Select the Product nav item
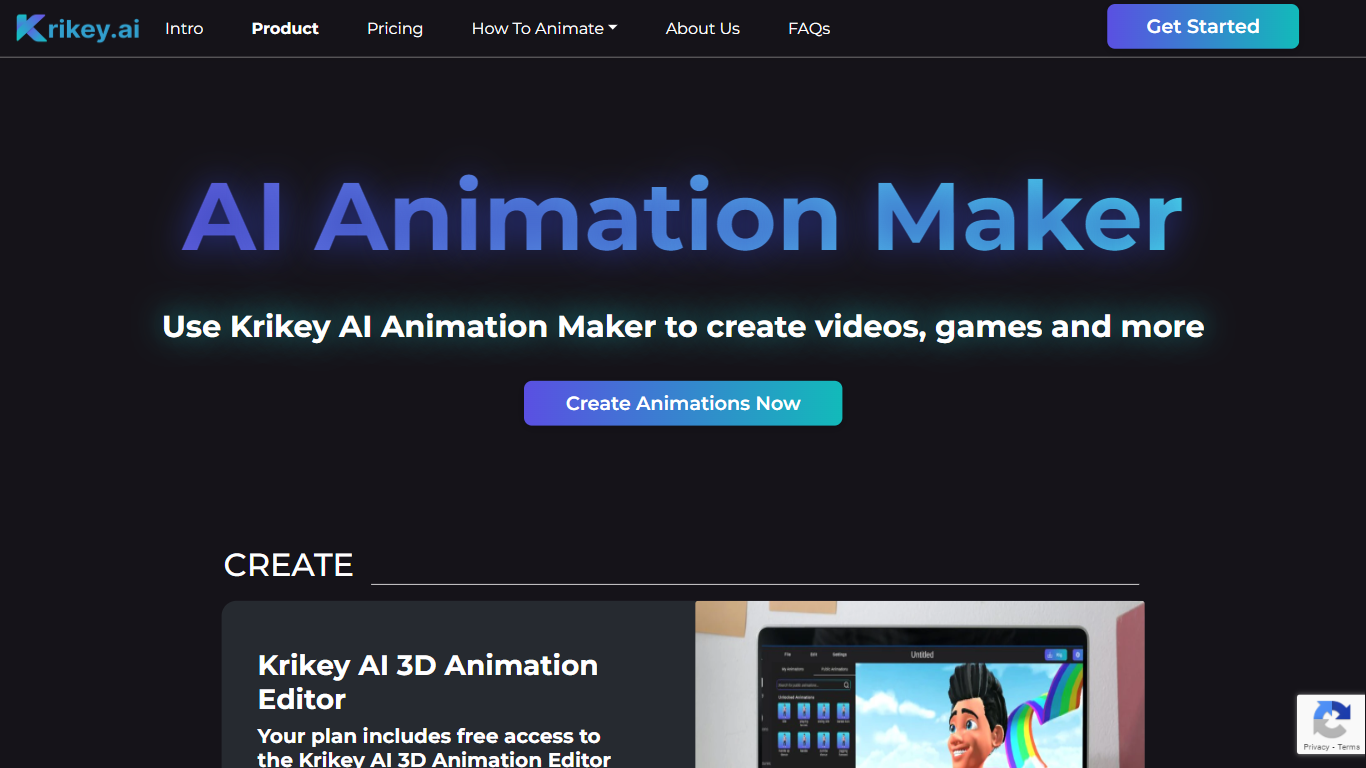Viewport: 1366px width, 768px height. [285, 28]
